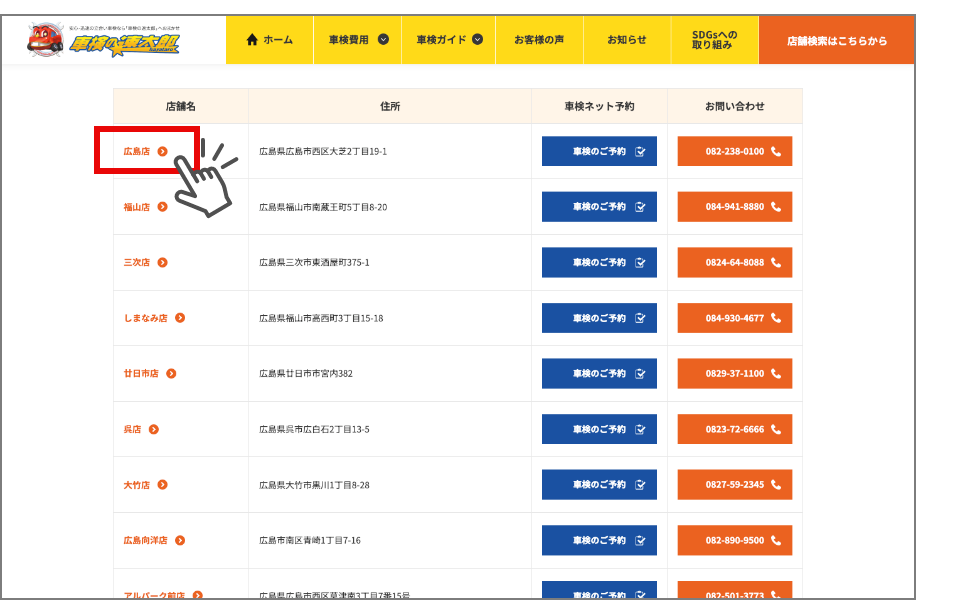Go to SDGsへの取り組み page
The height and width of the screenshot is (600, 970).
[x=714, y=40]
